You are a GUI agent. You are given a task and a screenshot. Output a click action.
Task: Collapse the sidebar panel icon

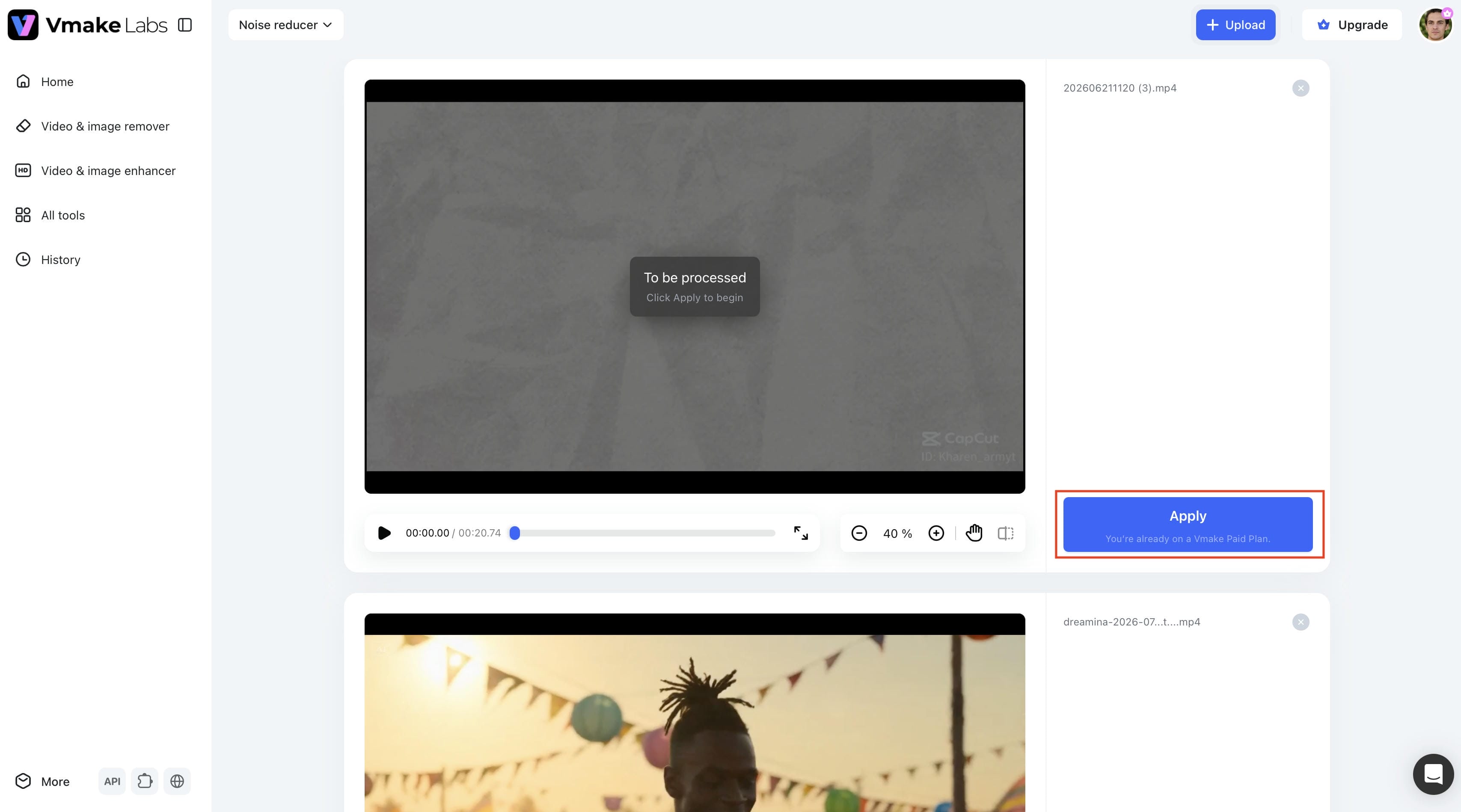coord(185,25)
